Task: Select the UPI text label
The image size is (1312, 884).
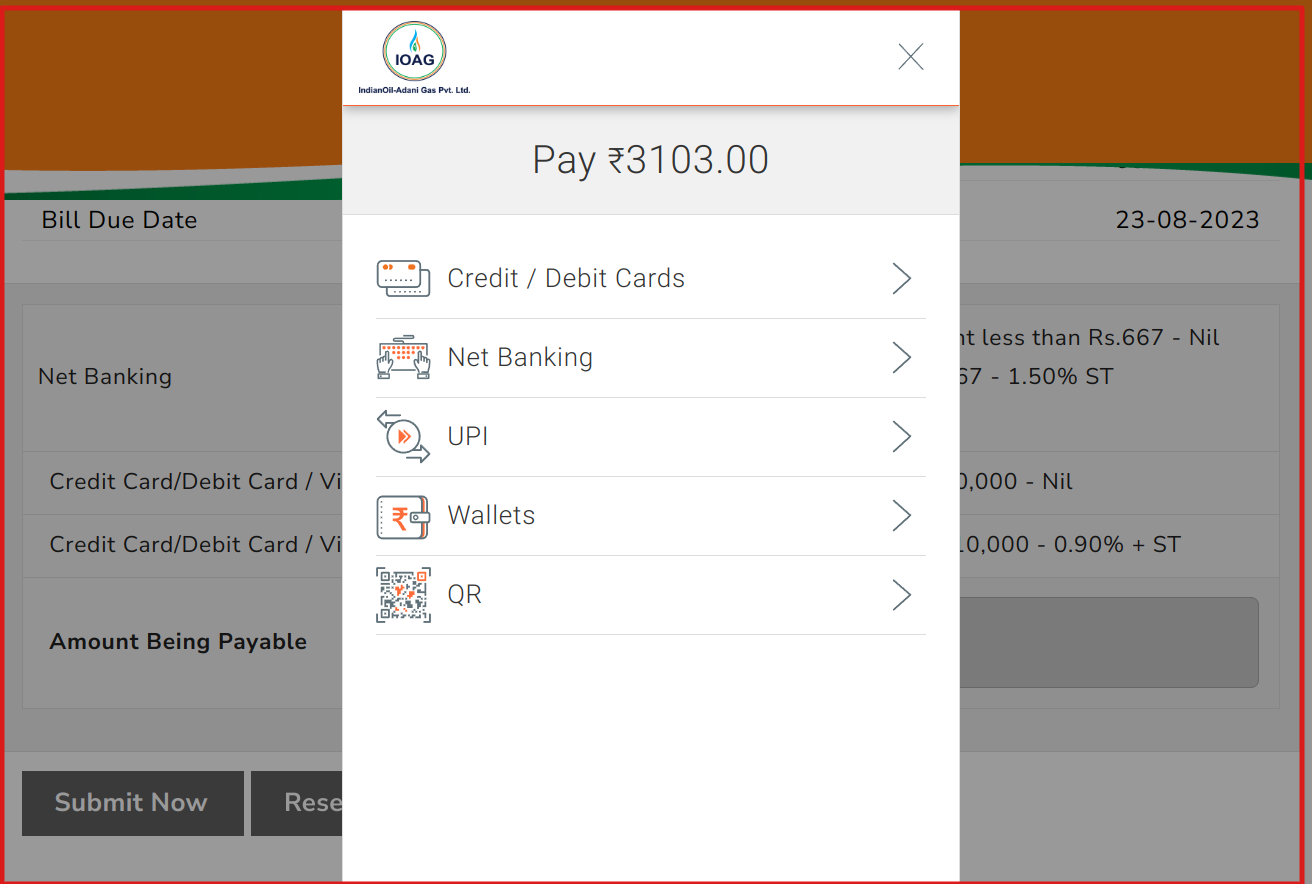Action: point(468,437)
